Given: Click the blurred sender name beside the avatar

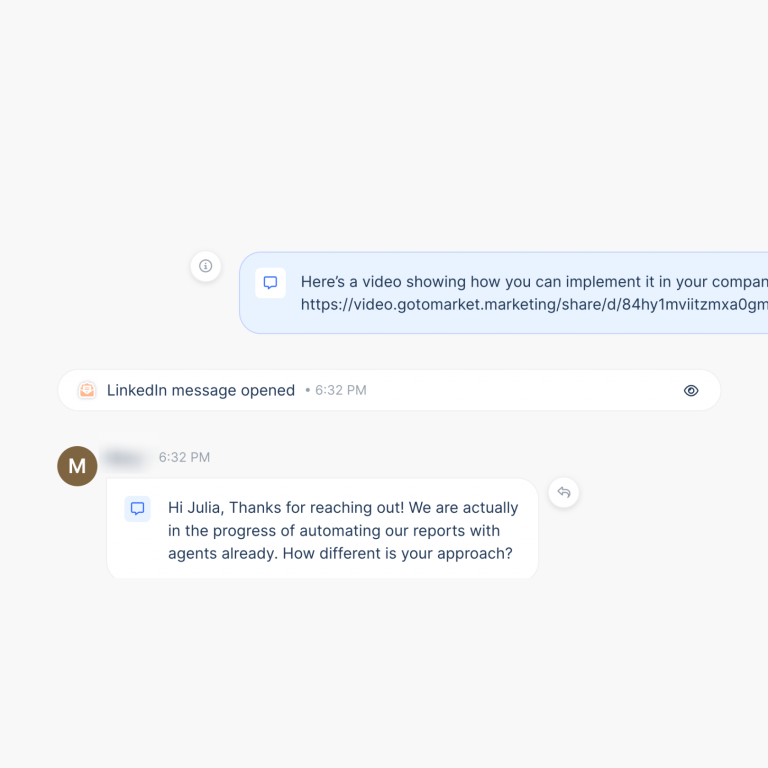Looking at the screenshot, I should [x=125, y=457].
